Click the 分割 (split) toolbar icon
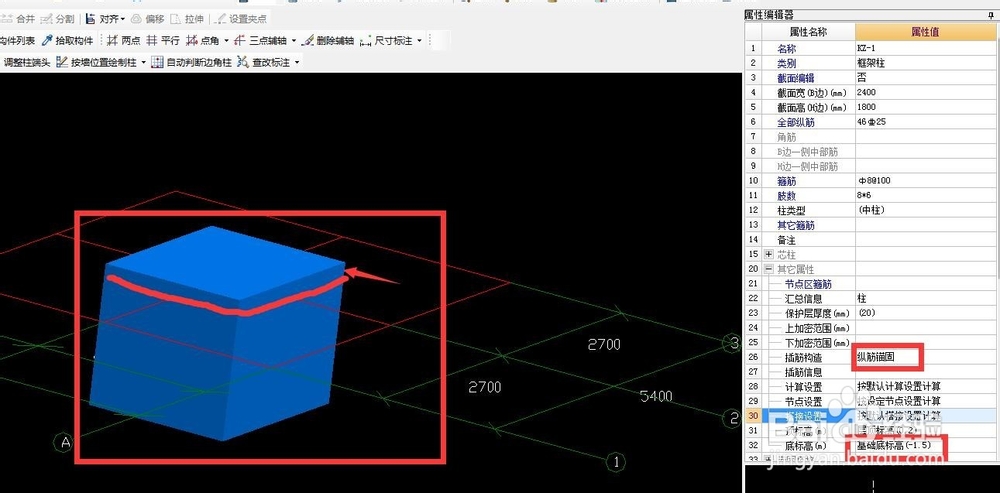 click(x=46, y=19)
